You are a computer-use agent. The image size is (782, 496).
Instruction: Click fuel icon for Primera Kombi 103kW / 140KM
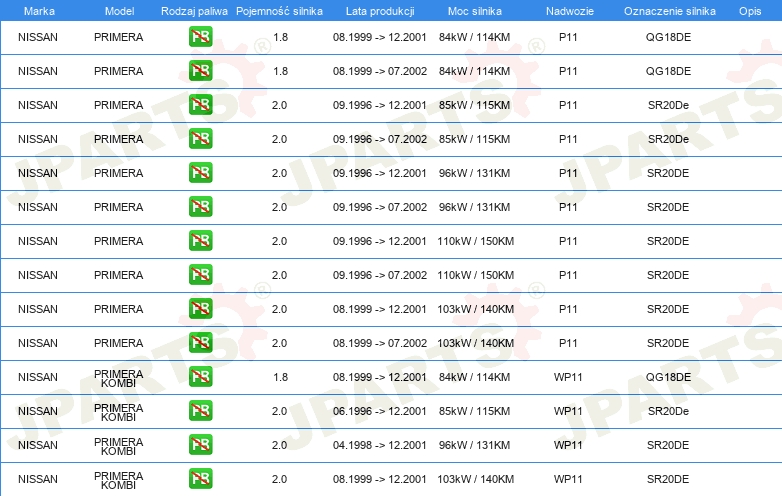coord(200,479)
